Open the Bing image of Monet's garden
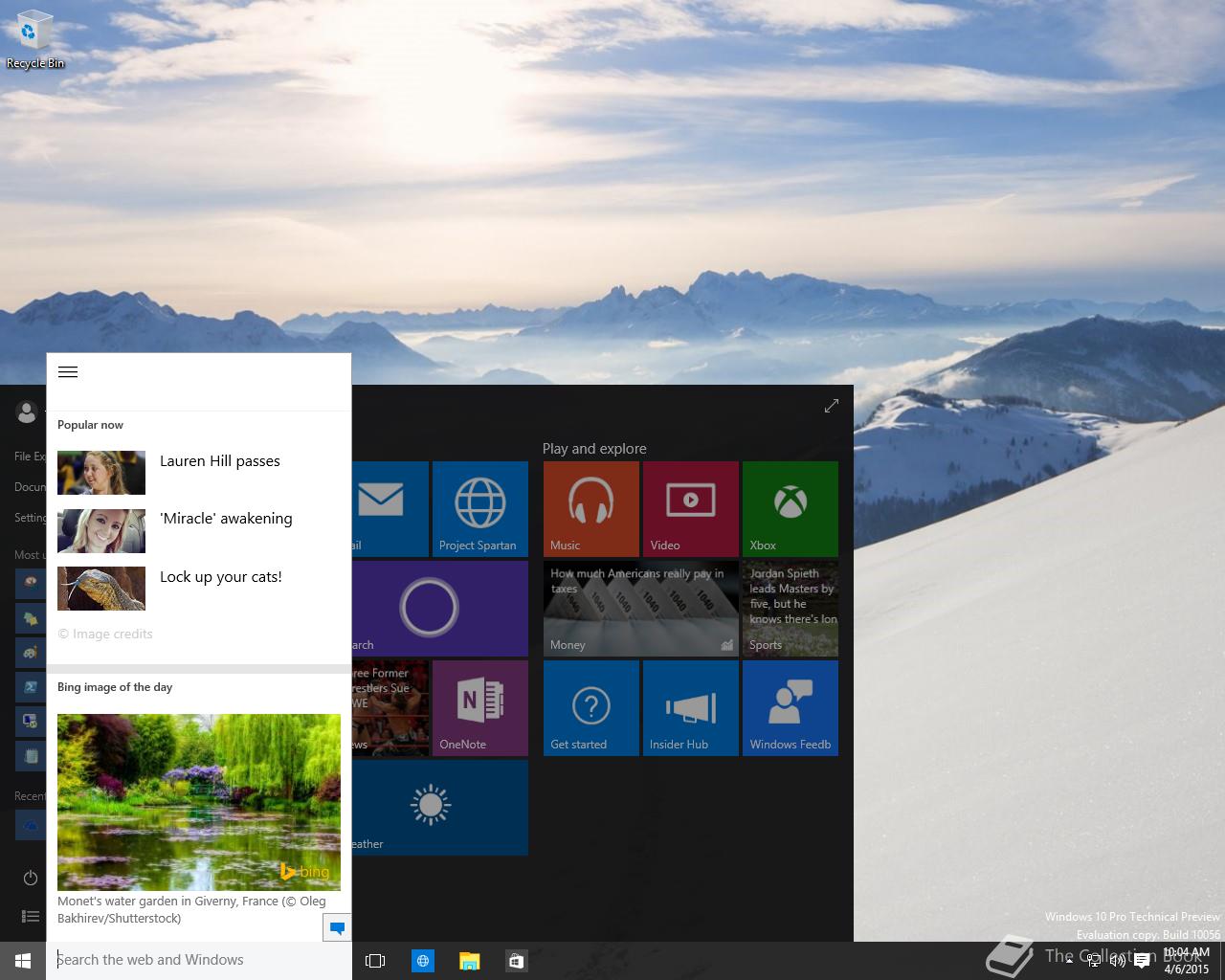Image resolution: width=1225 pixels, height=980 pixels. point(199,802)
